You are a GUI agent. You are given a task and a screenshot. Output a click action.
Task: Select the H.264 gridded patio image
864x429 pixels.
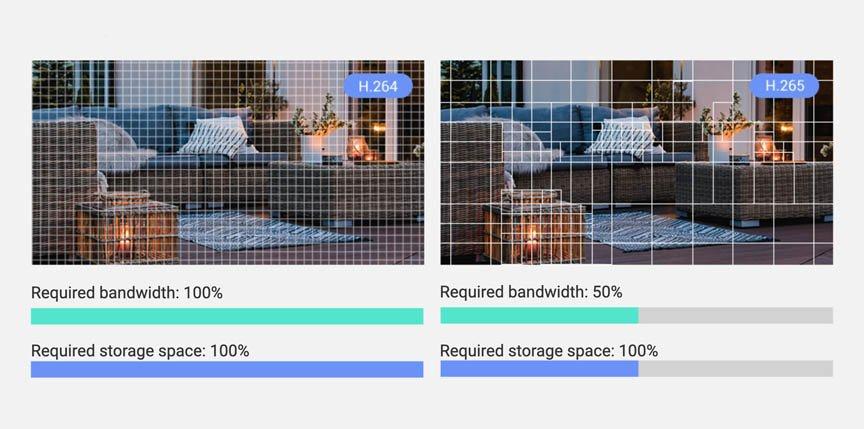pos(228,162)
